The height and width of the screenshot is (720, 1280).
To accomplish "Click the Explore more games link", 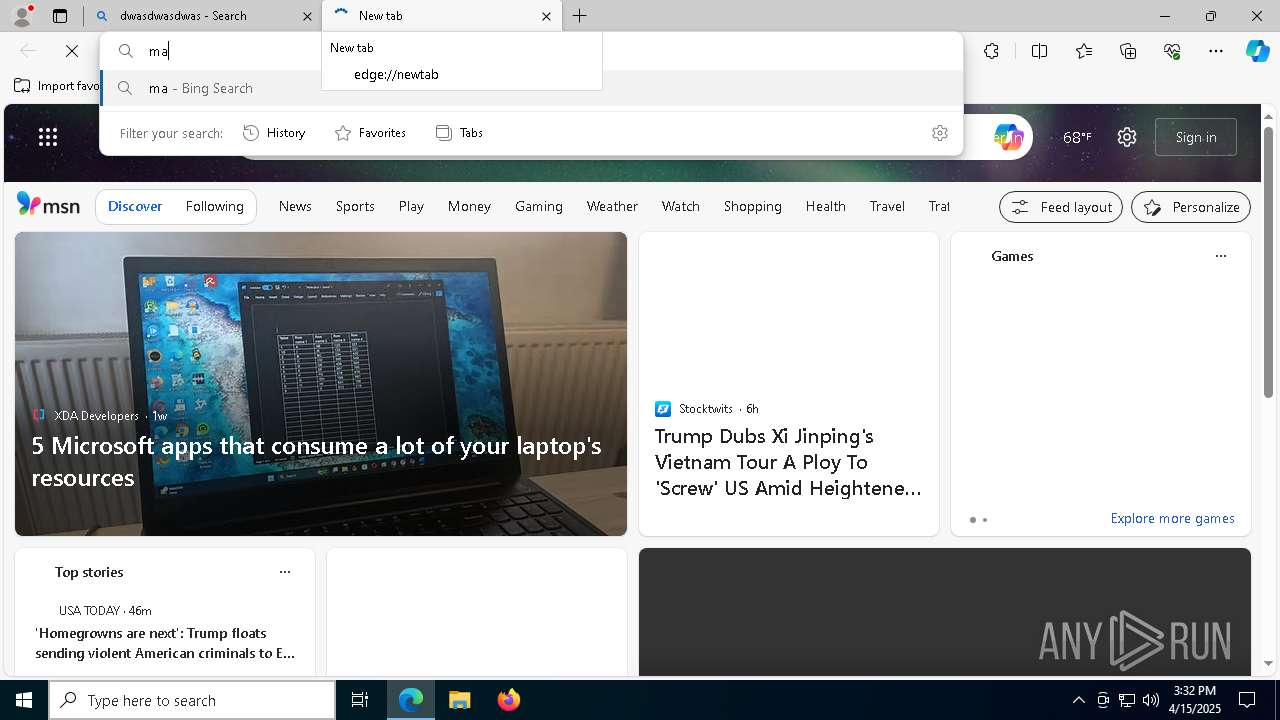I will coord(1172,518).
